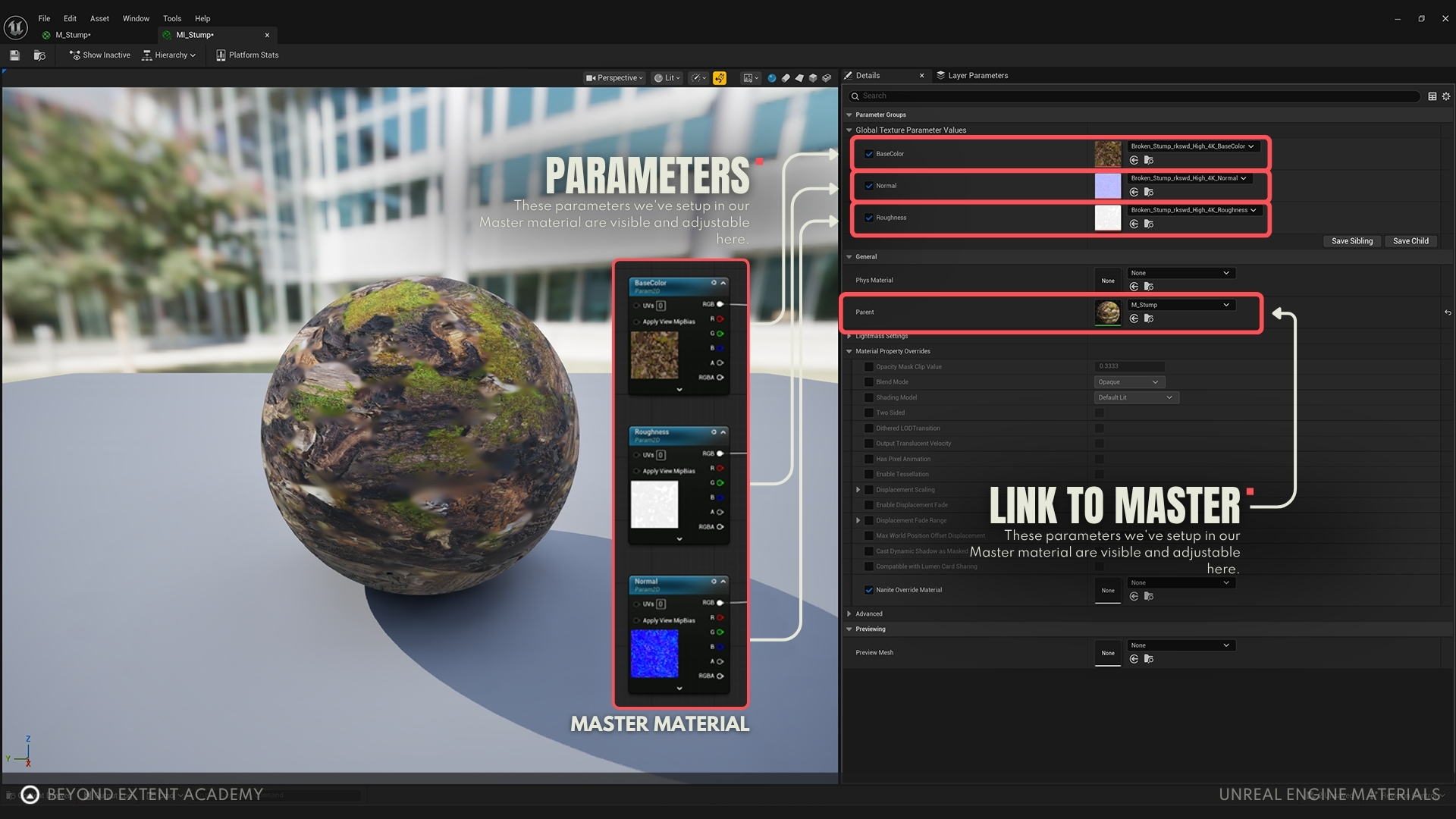Uncheck the Roughness parameter checkbox
This screenshot has width=1456, height=819.
[x=869, y=218]
